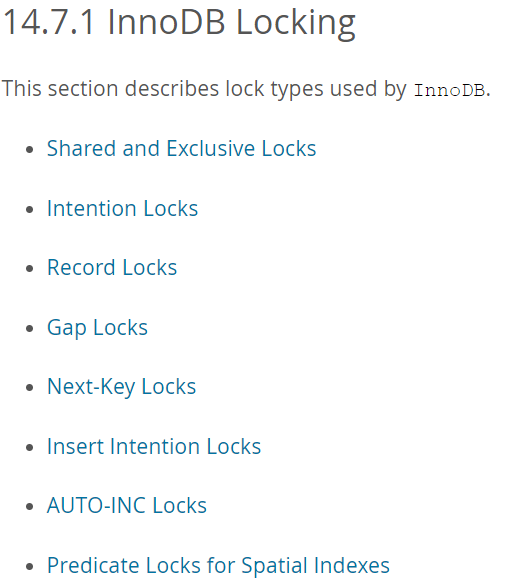
Task: Click the intro sentence about lock types
Action: click(x=246, y=89)
